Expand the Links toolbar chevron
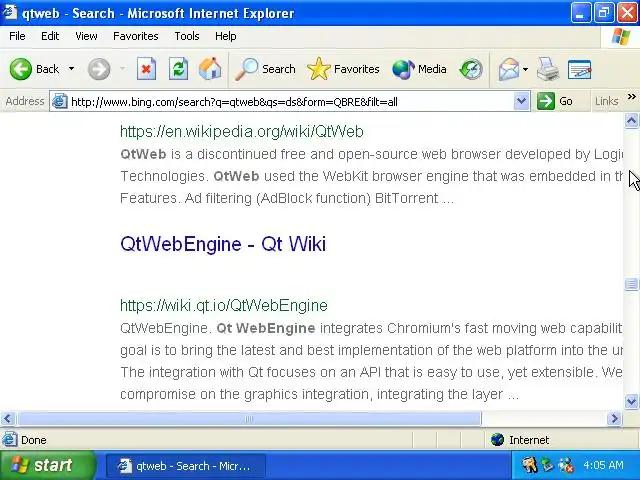This screenshot has height=480, width=640. click(x=632, y=97)
